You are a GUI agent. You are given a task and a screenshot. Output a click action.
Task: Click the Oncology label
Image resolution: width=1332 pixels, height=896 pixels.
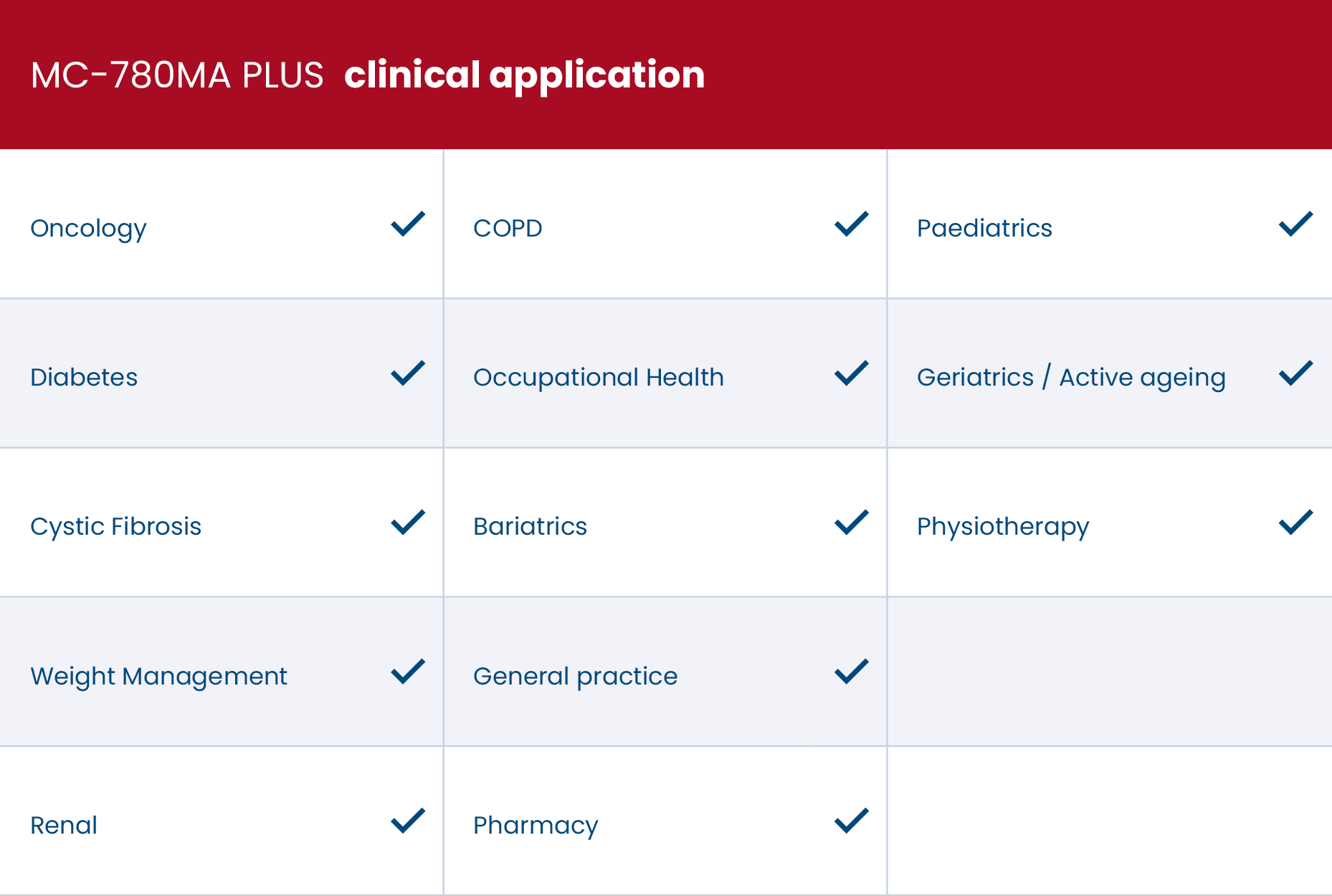(88, 229)
